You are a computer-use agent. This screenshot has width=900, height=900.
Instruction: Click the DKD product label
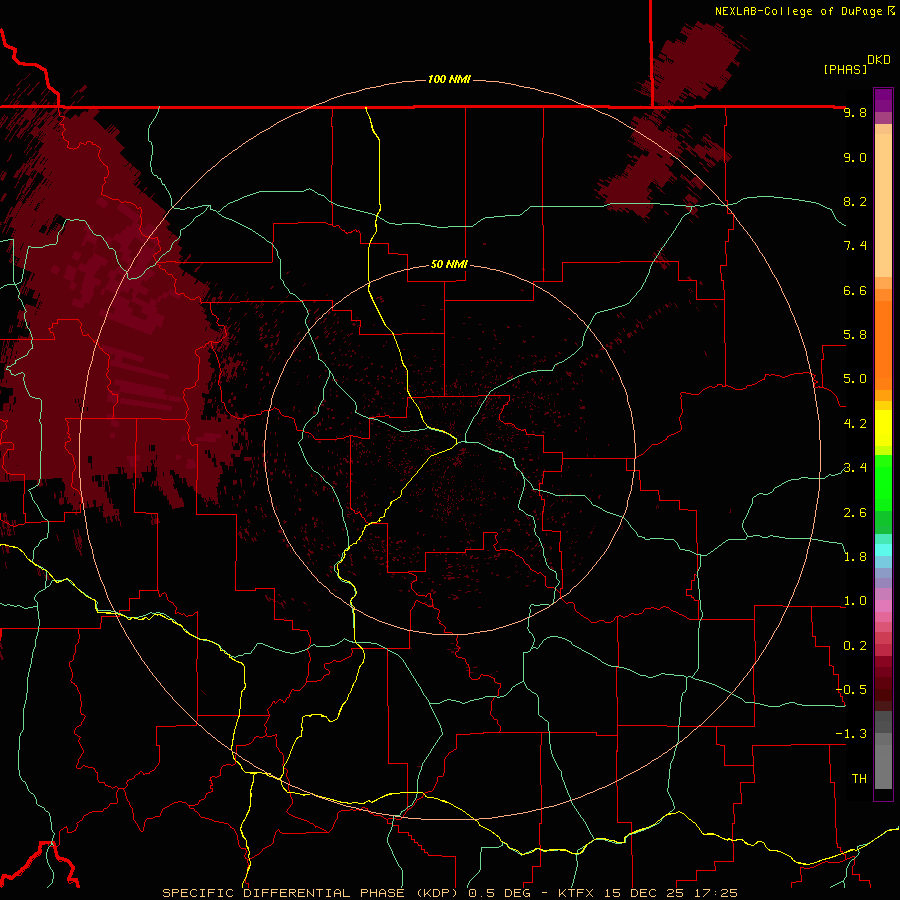[x=879, y=60]
